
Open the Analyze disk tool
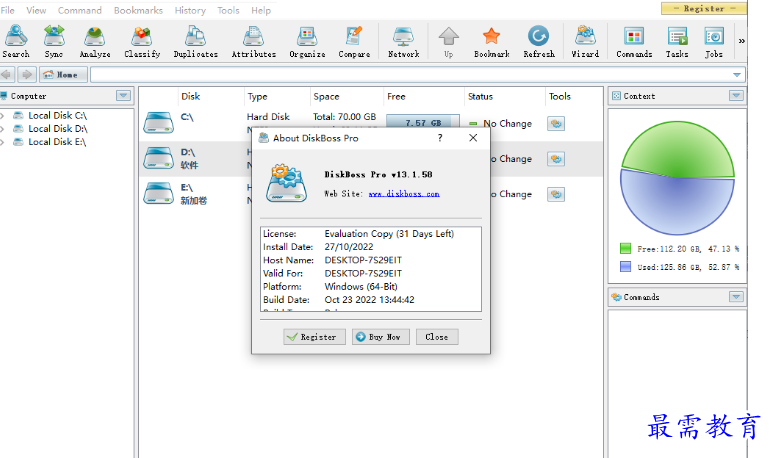(x=95, y=42)
